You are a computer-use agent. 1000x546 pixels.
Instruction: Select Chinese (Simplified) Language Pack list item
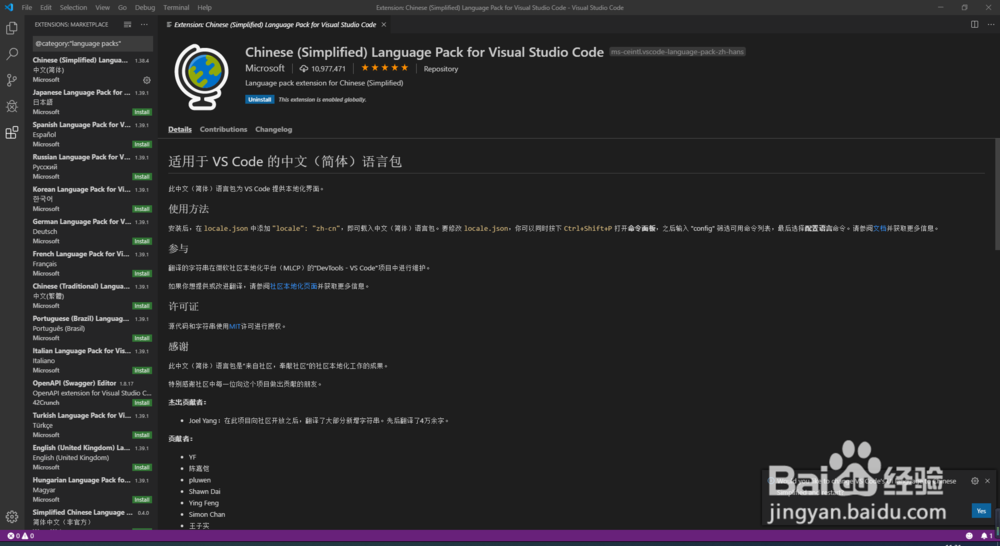coord(92,70)
